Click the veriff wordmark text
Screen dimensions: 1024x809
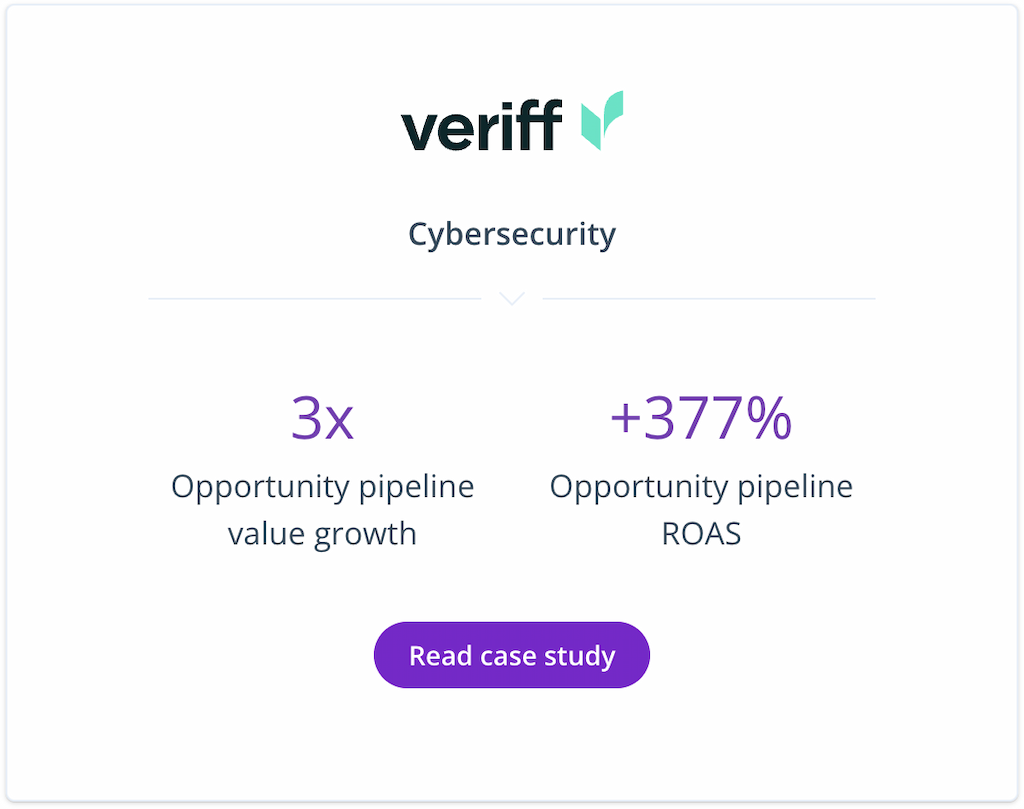point(481,125)
